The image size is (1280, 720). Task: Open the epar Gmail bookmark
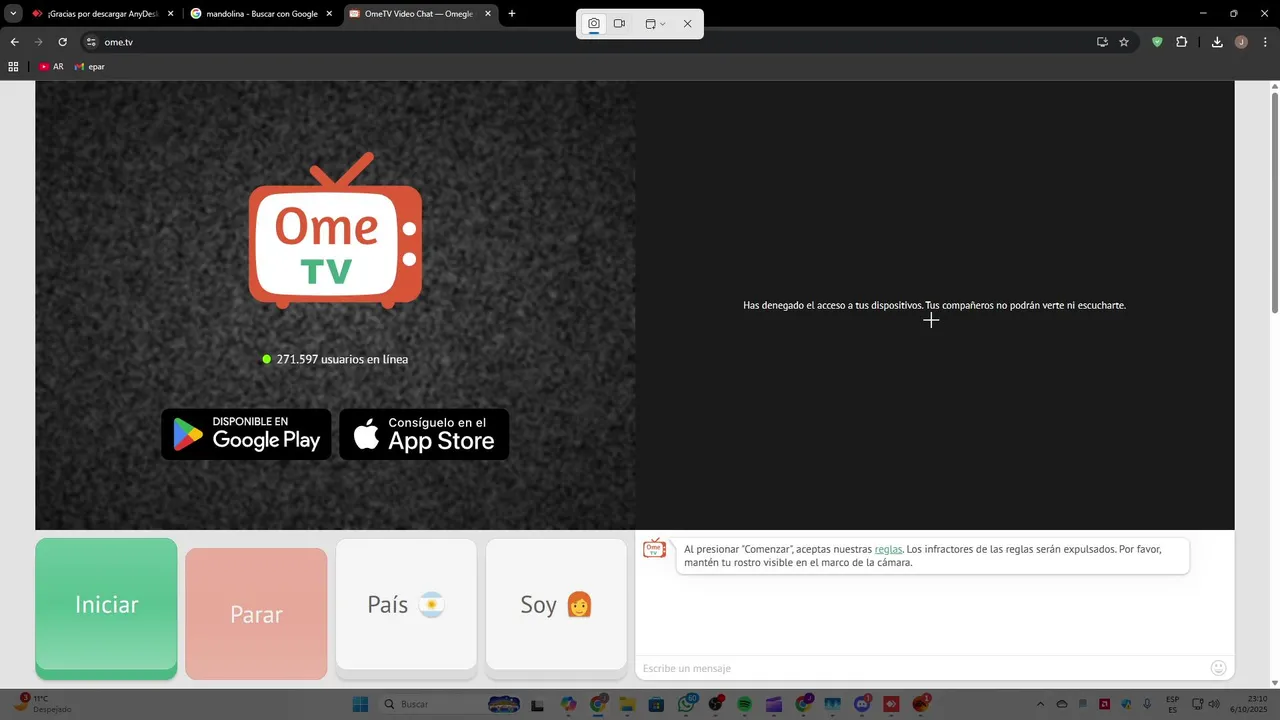pos(90,67)
